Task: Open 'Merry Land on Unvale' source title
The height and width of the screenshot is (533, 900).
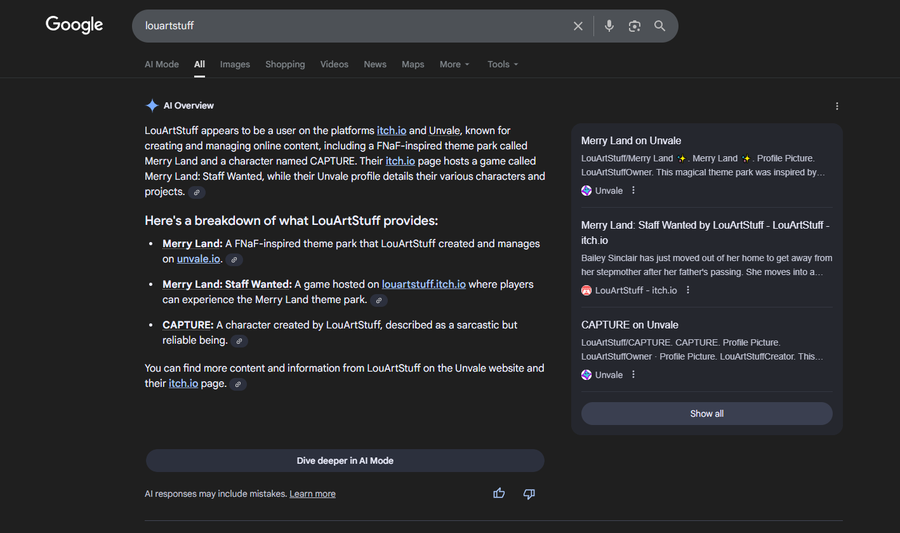Action: coord(631,141)
